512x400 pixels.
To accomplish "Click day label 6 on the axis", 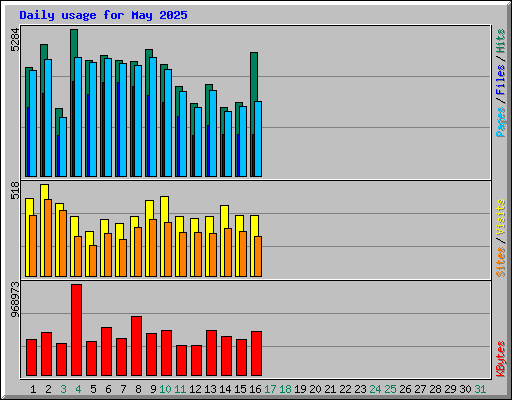I will (x=108, y=389).
